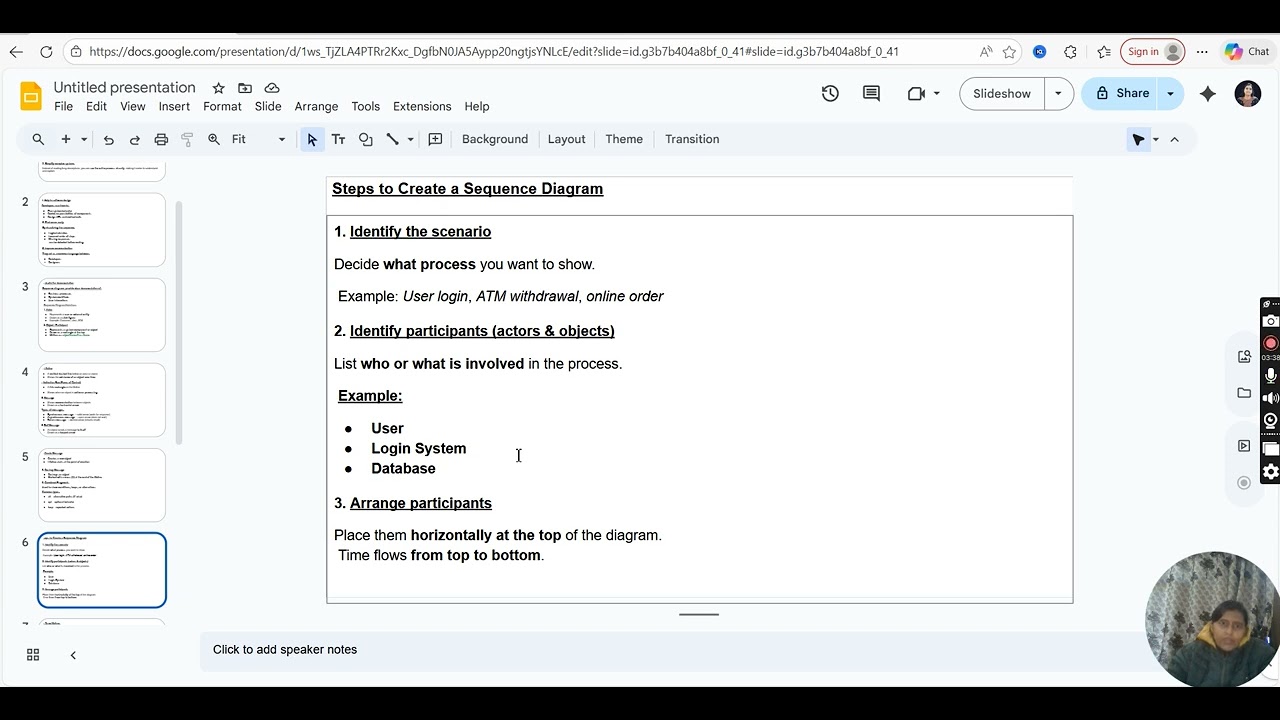Image resolution: width=1280 pixels, height=720 pixels.
Task: Open Slideshow options dropdown arrow
Action: click(x=1058, y=93)
